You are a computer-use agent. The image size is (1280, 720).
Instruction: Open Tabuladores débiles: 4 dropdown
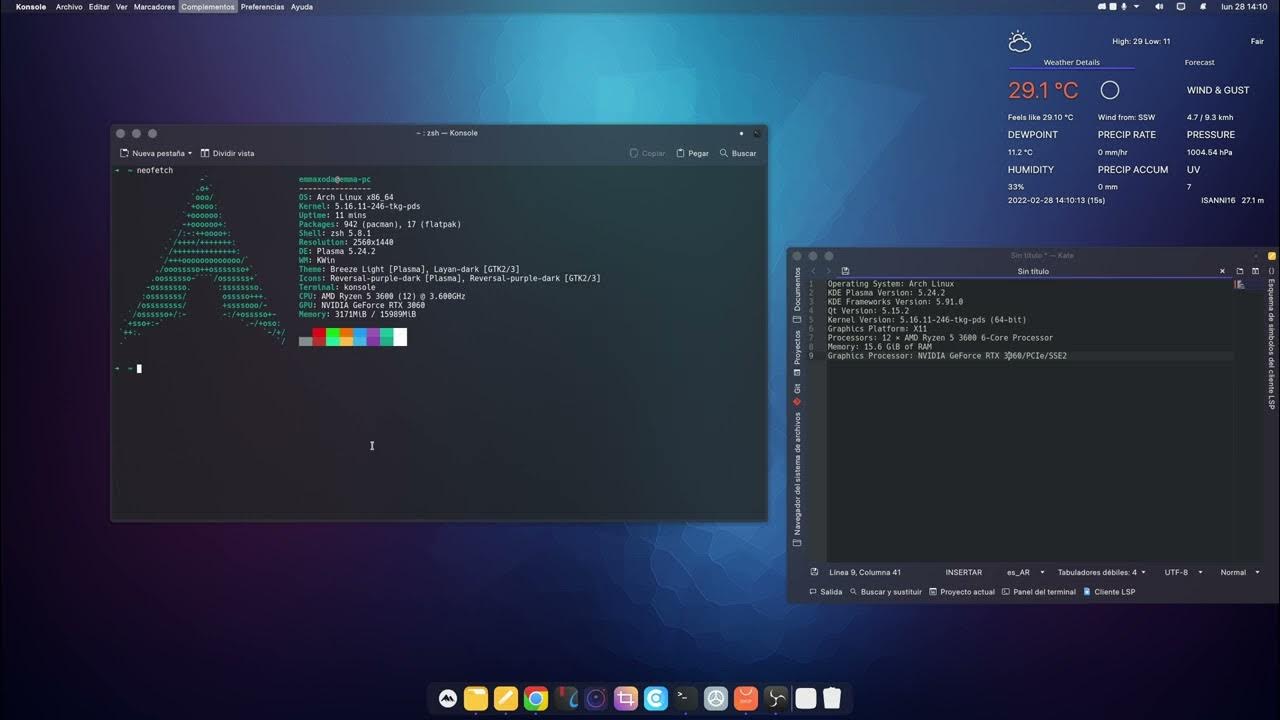point(1100,572)
